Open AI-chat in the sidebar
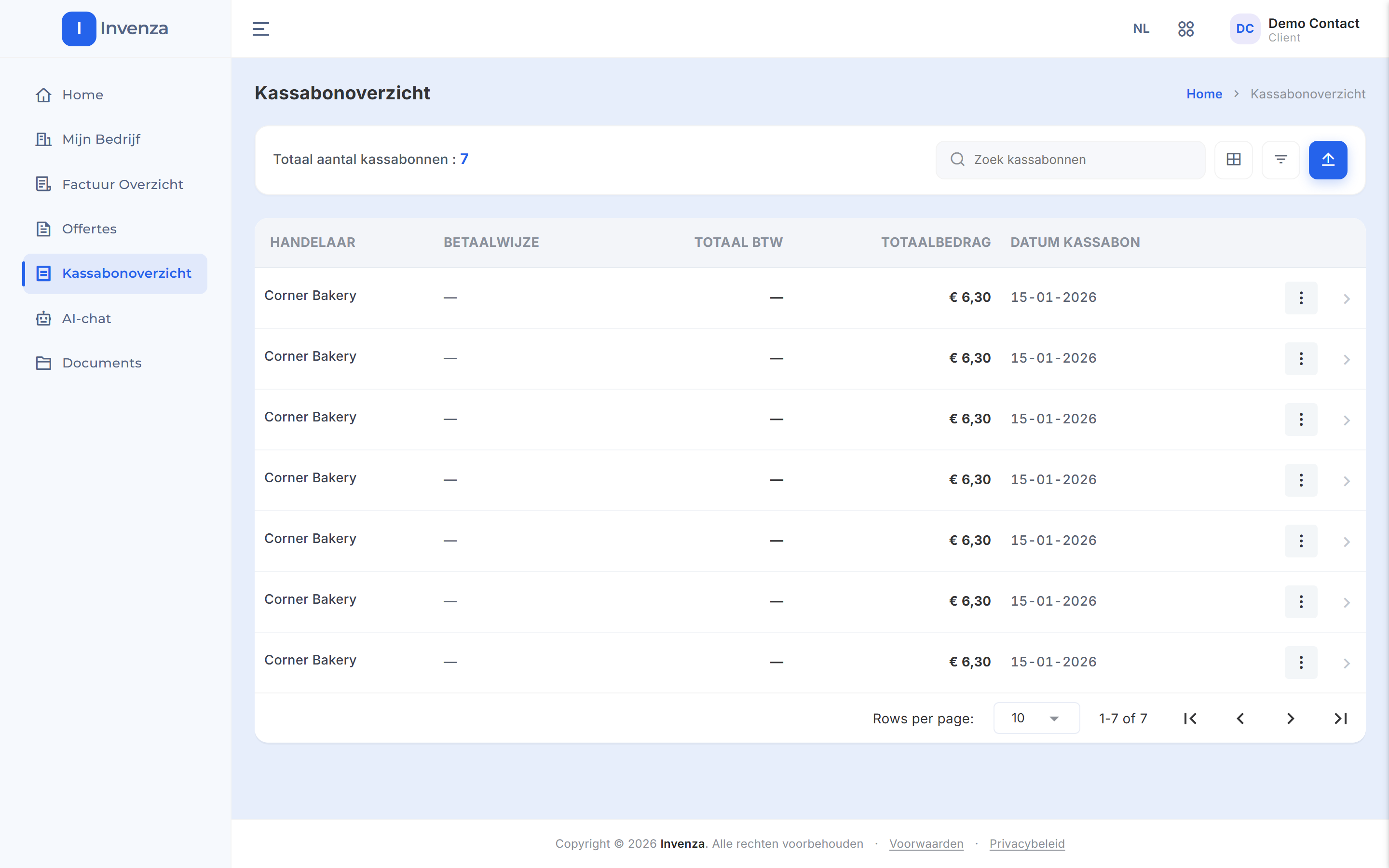 pyautogui.click(x=115, y=319)
